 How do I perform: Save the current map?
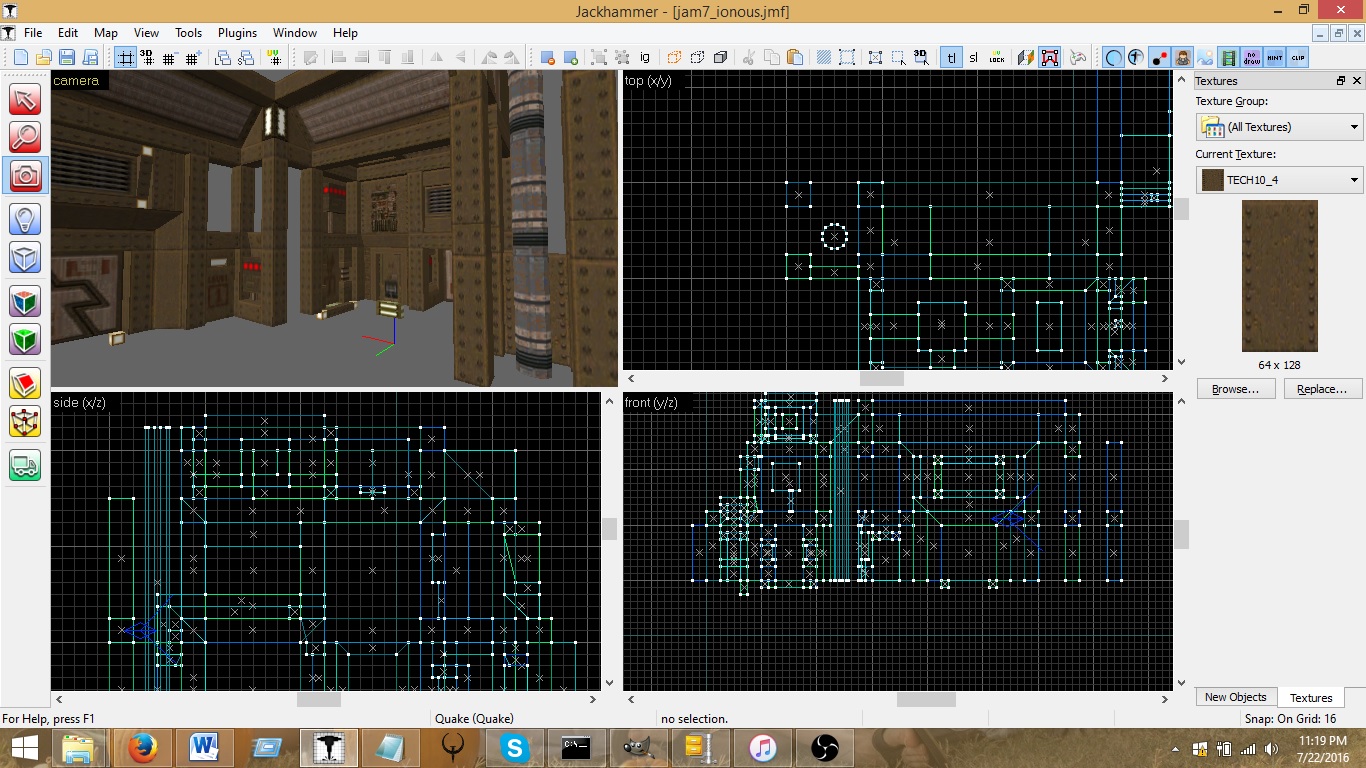(67, 57)
